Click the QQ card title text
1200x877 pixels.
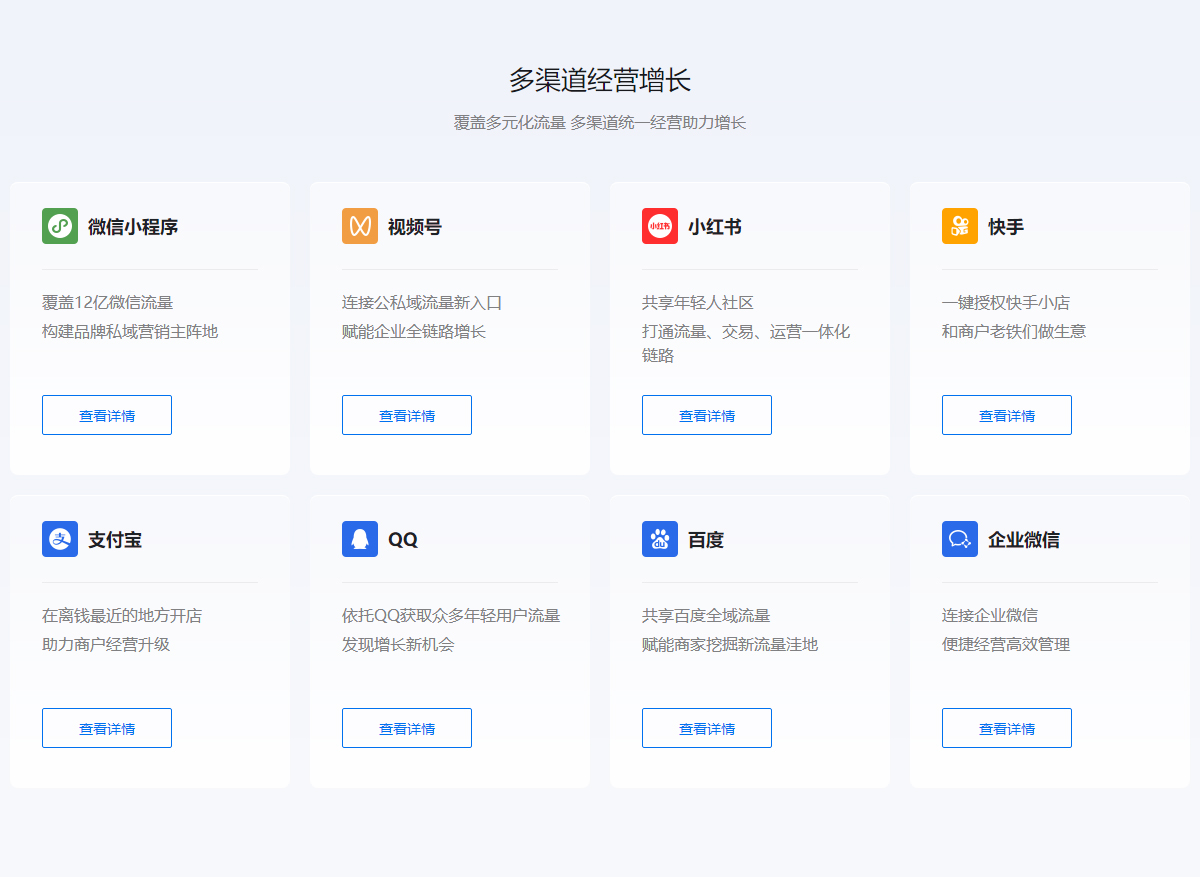[x=403, y=540]
